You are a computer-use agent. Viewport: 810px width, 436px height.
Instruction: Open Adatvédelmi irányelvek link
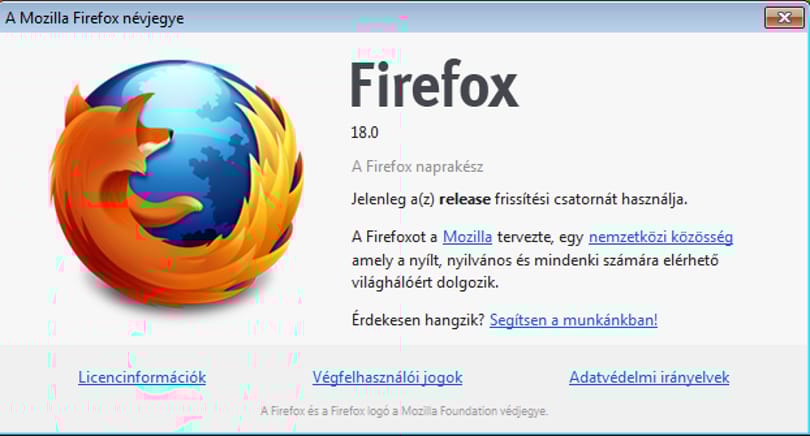click(x=649, y=378)
